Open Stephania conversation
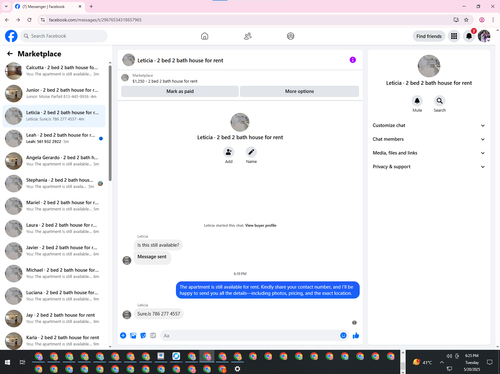This screenshot has width=500, height=374. point(54,183)
